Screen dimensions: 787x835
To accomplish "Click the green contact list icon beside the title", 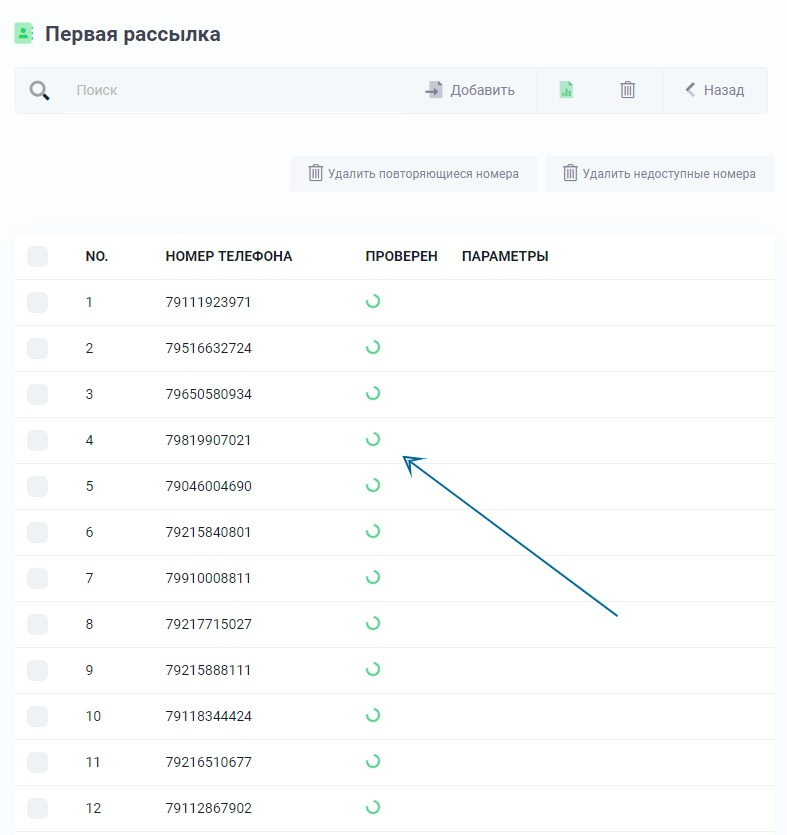I will [23, 34].
